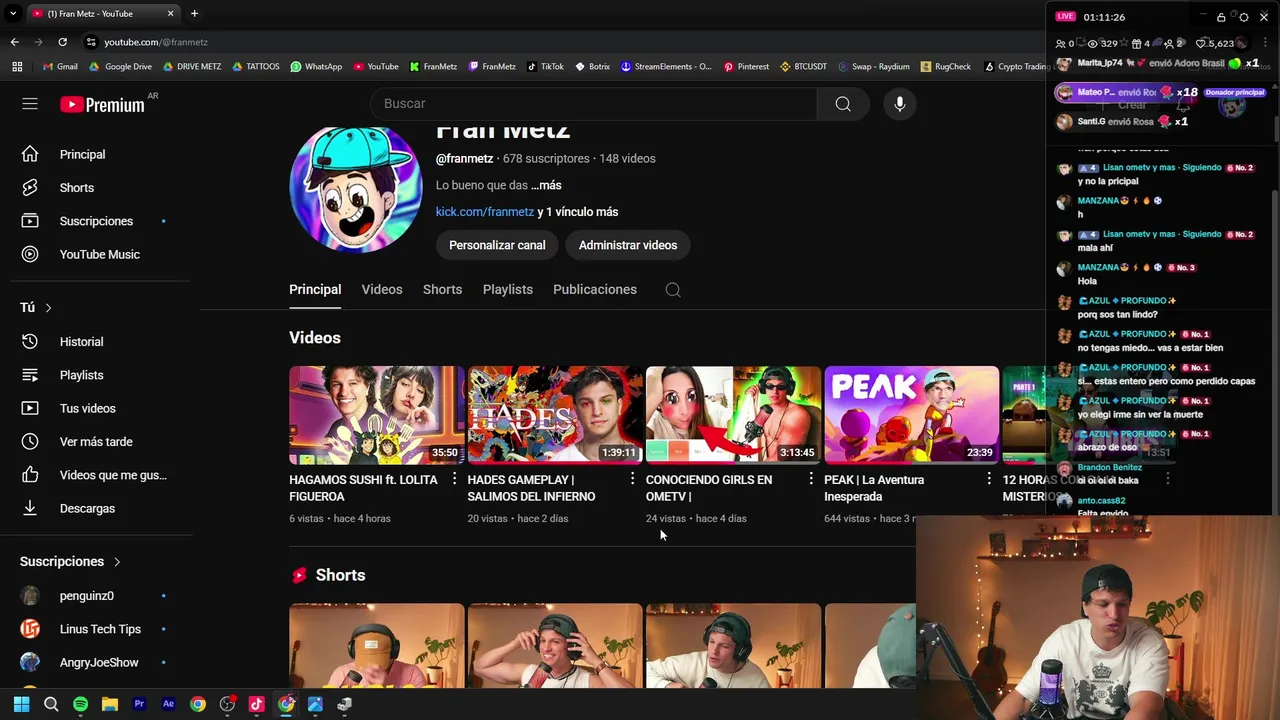
Task: Open the HAGAMOS SUSHI video thumbnail
Action: pyautogui.click(x=377, y=415)
